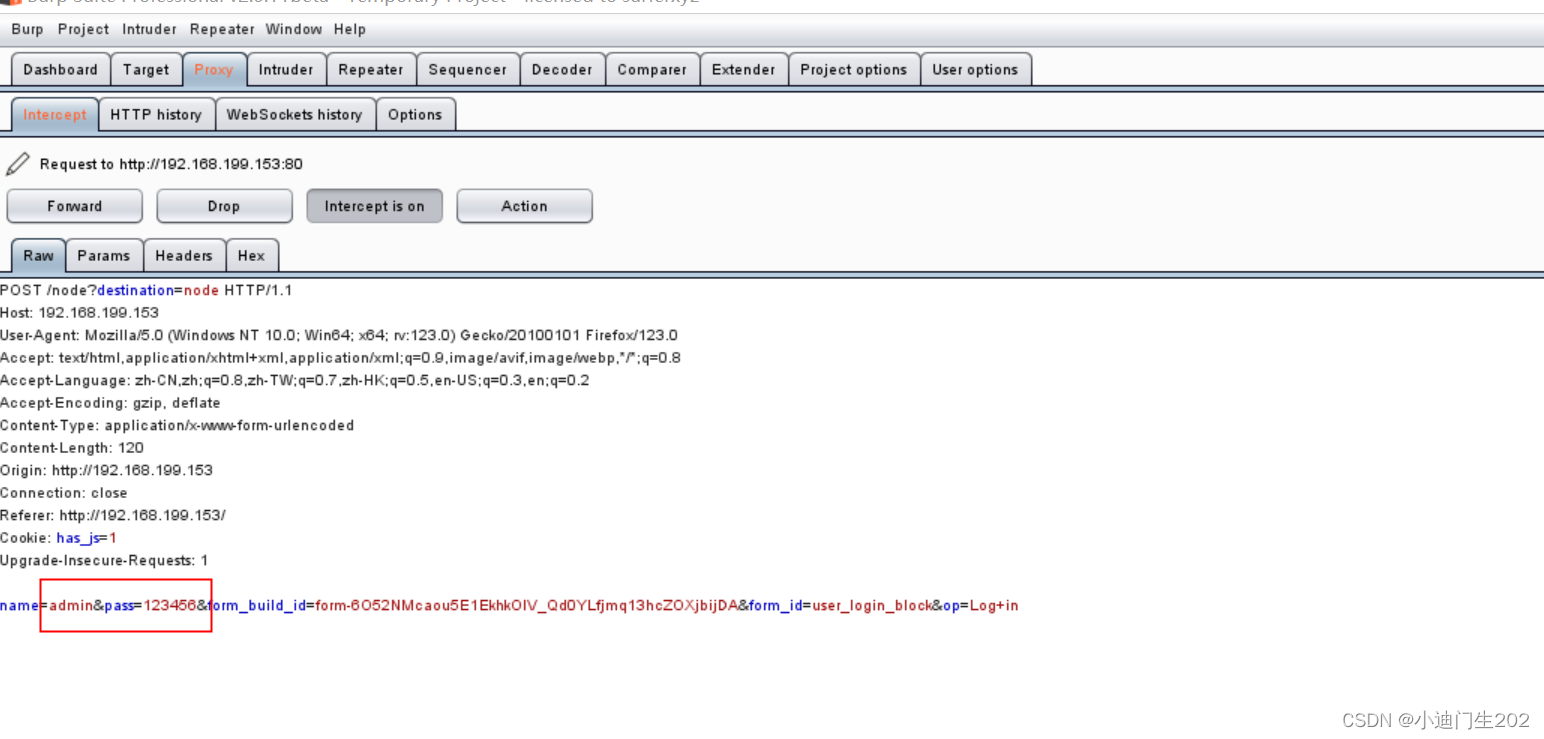This screenshot has width=1544, height=739.
Task: Click the form_build_id parameter name
Action: pyautogui.click(x=257, y=605)
